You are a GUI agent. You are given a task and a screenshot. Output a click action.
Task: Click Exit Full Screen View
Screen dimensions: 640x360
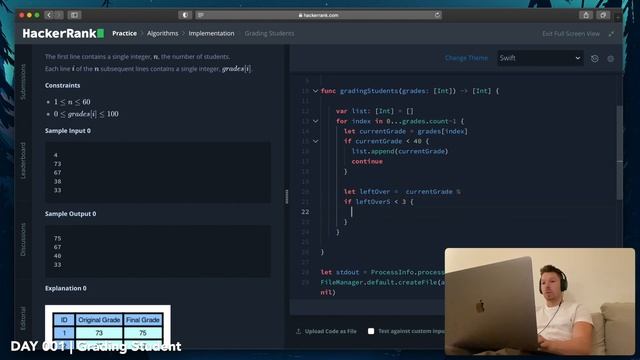pyautogui.click(x=571, y=34)
